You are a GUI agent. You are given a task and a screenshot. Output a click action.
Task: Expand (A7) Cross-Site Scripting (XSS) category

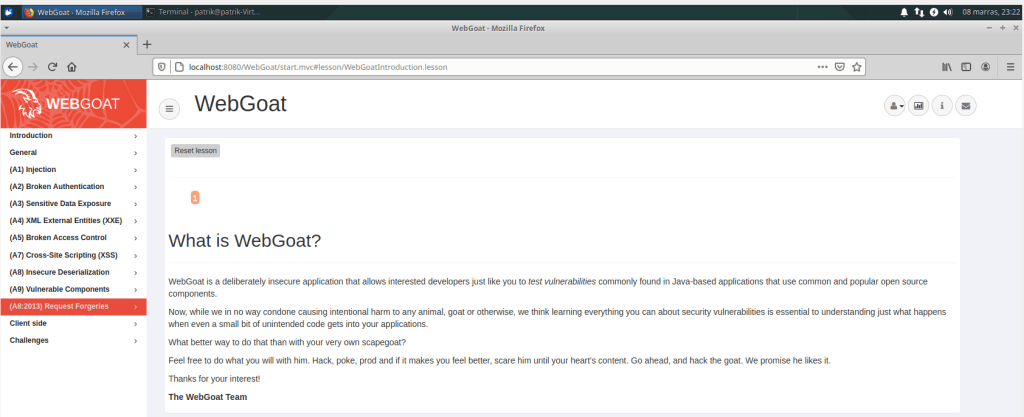point(72,255)
